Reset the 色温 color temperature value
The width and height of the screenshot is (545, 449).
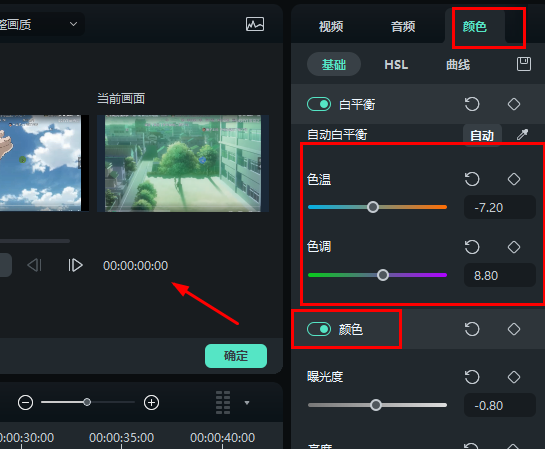472,179
